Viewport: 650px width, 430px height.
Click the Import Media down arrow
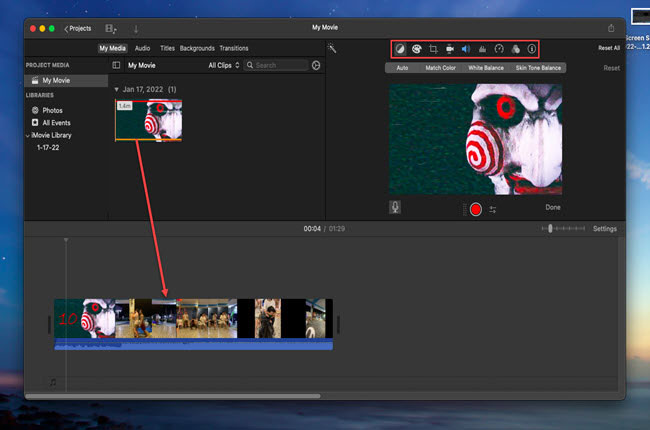click(x=136, y=29)
